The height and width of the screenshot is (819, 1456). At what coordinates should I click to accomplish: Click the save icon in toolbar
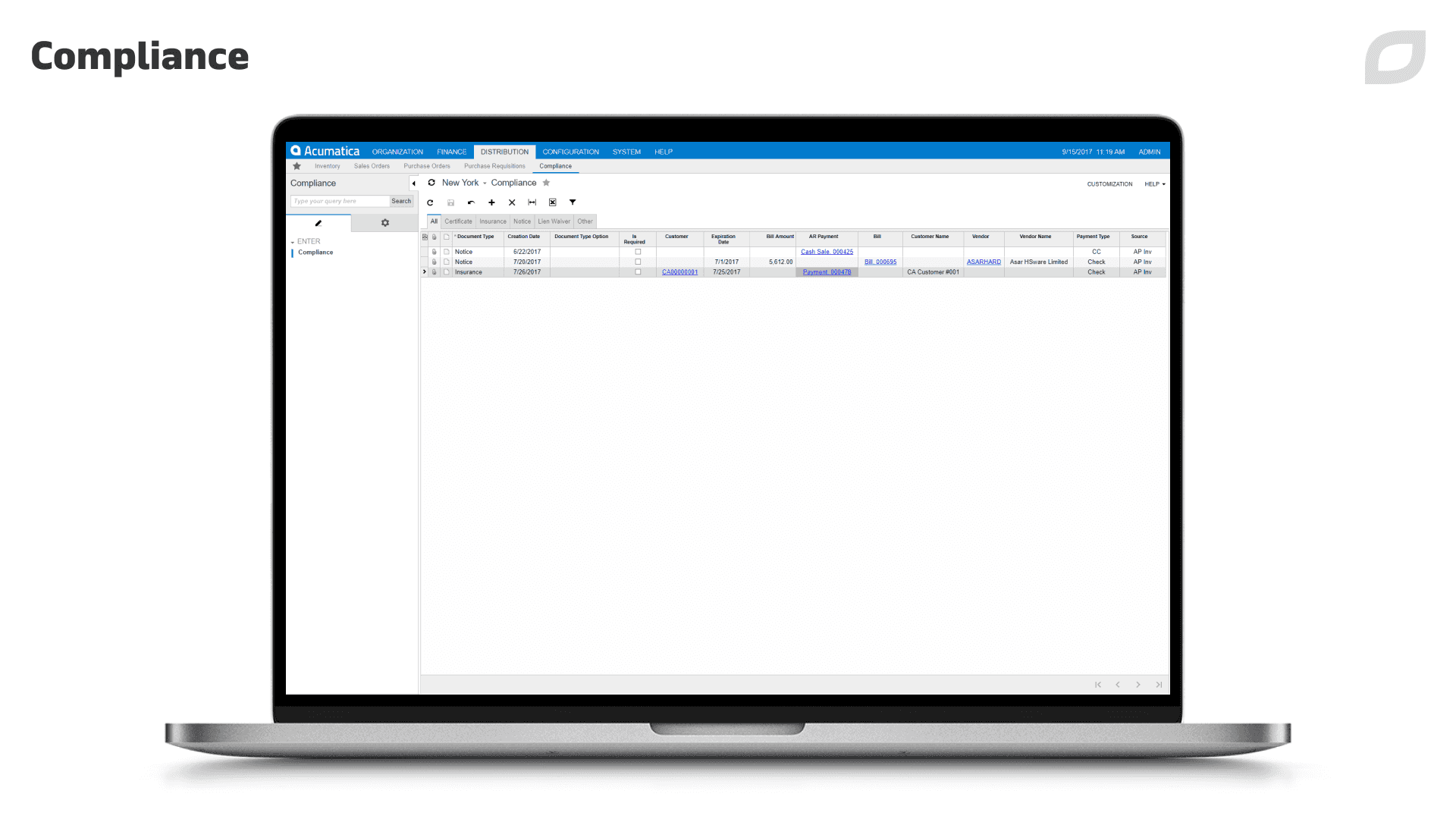451,202
